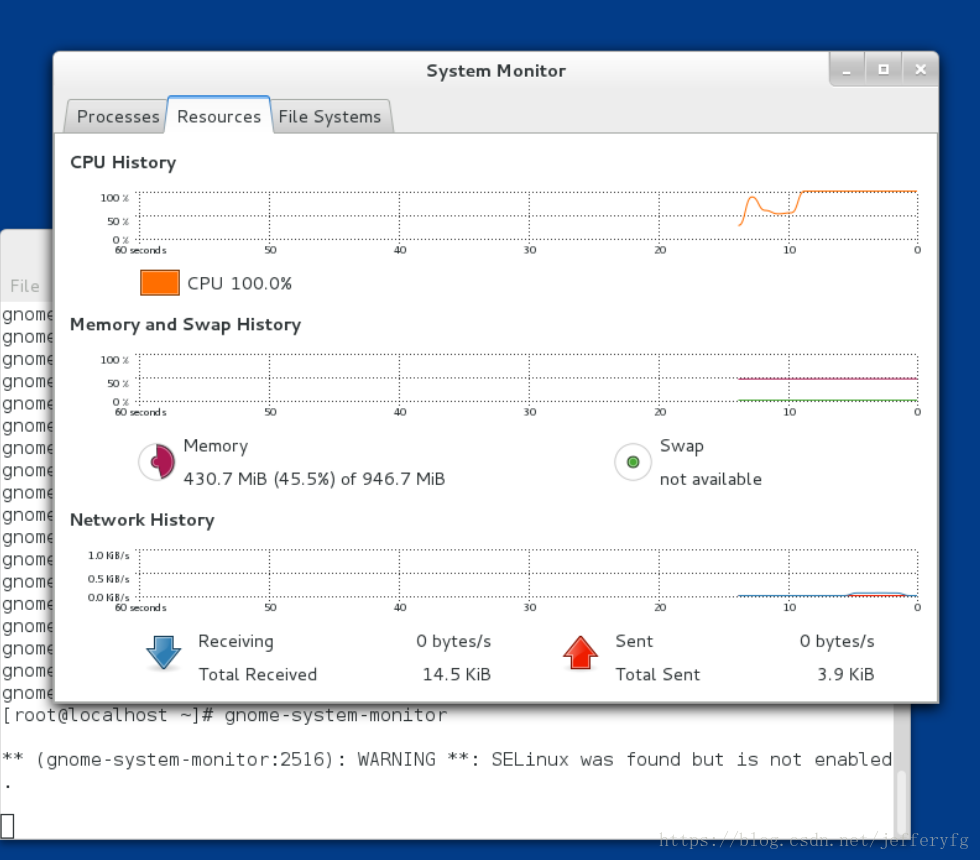Select the Resources tab
The height and width of the screenshot is (860, 980).
pos(219,116)
